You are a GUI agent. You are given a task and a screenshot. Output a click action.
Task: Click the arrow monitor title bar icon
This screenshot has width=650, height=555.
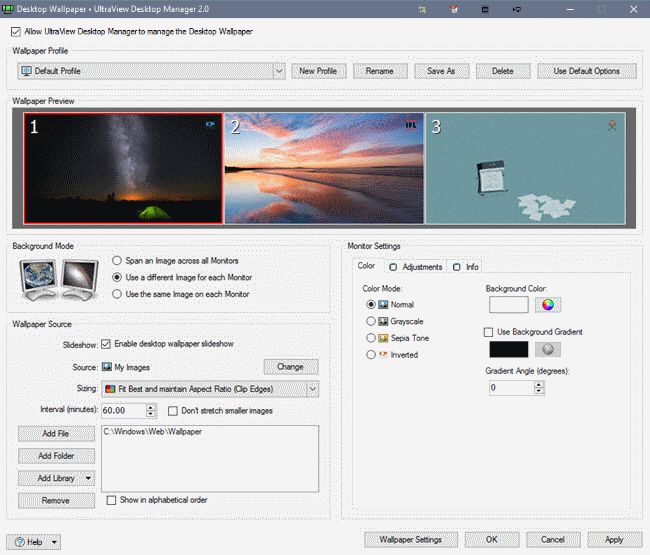[x=517, y=9]
